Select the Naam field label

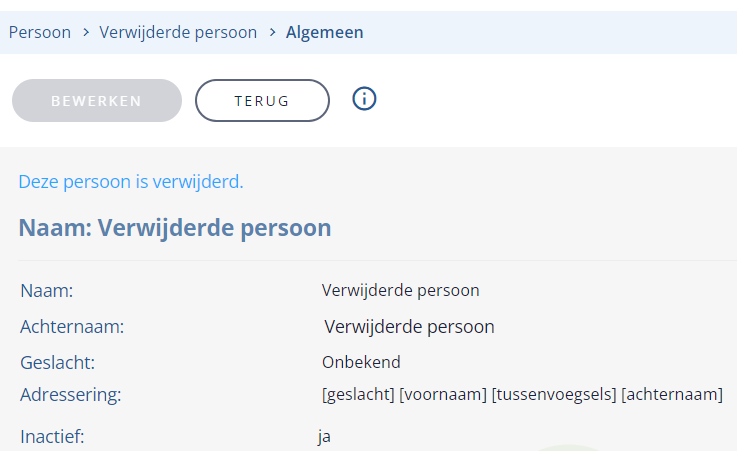coord(47,291)
